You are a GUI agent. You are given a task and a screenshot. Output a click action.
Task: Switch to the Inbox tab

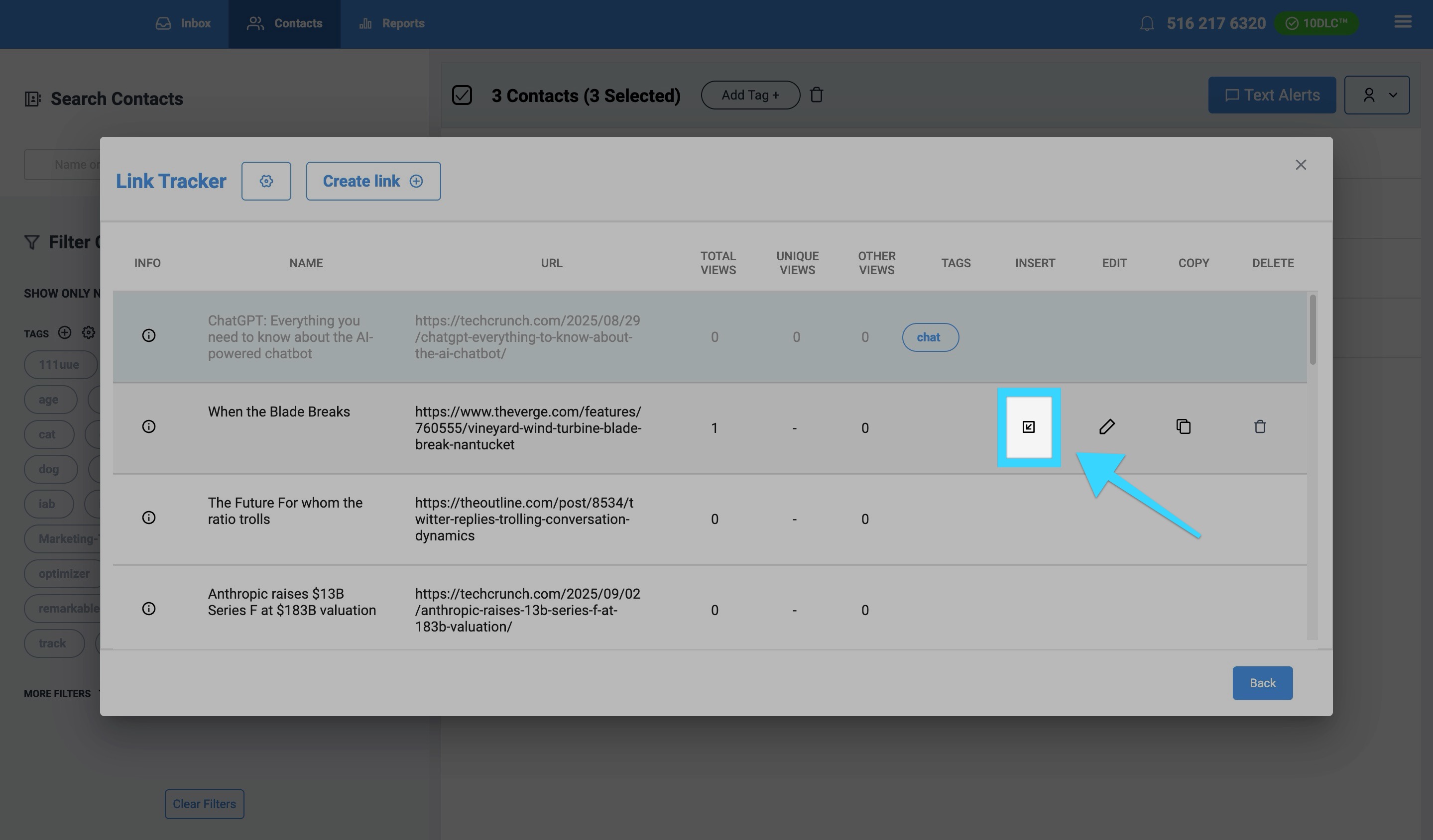tap(183, 23)
